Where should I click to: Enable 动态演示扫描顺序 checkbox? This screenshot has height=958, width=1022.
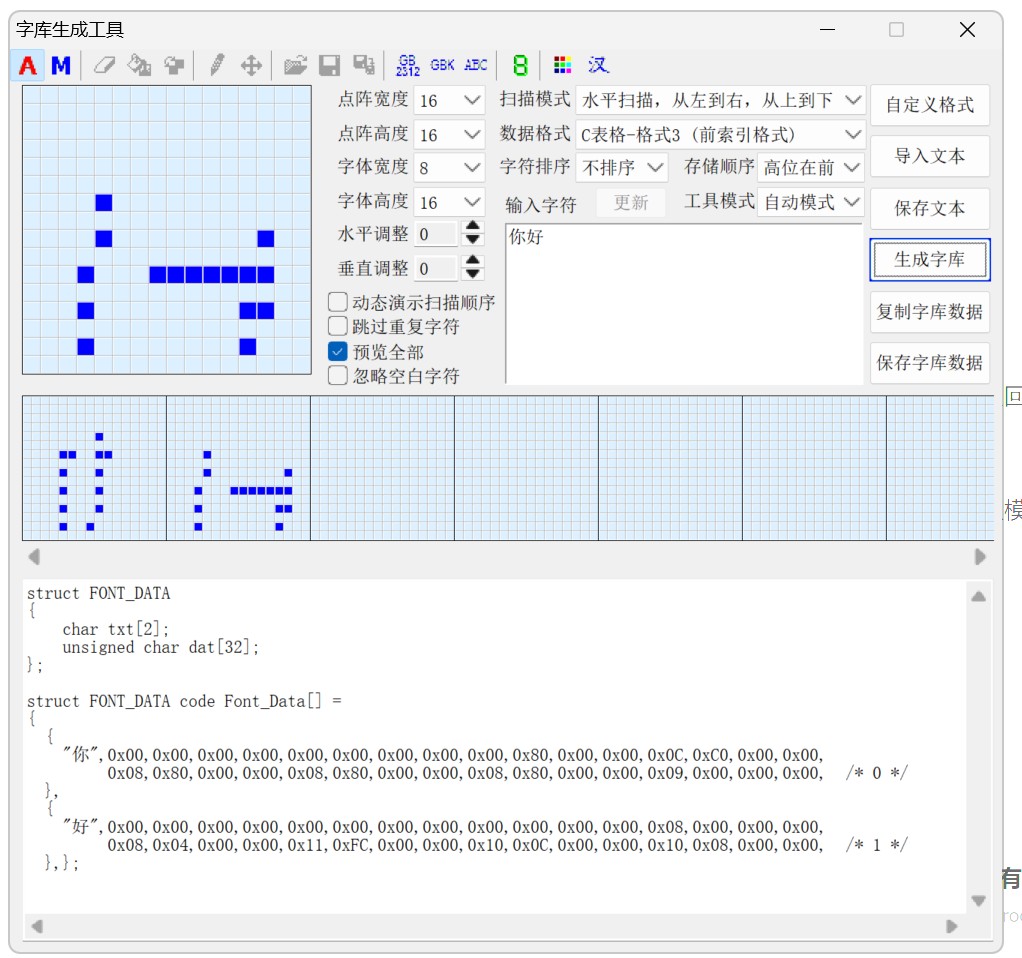tap(338, 302)
